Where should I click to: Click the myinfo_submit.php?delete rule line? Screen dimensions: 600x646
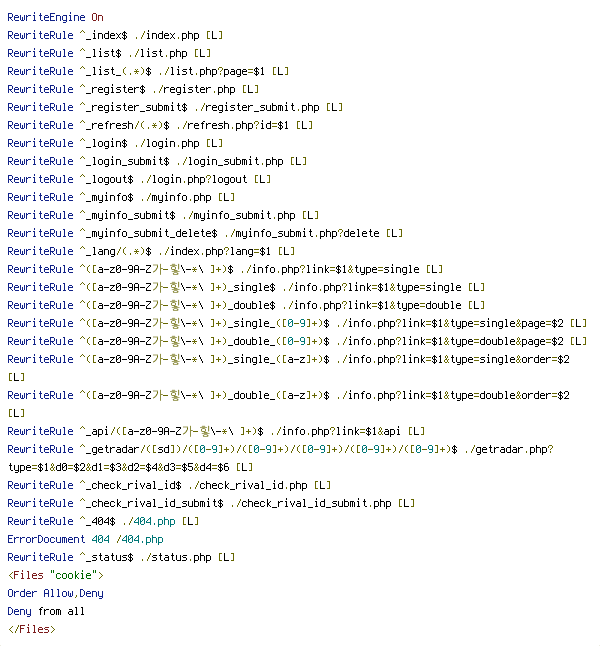point(205,234)
